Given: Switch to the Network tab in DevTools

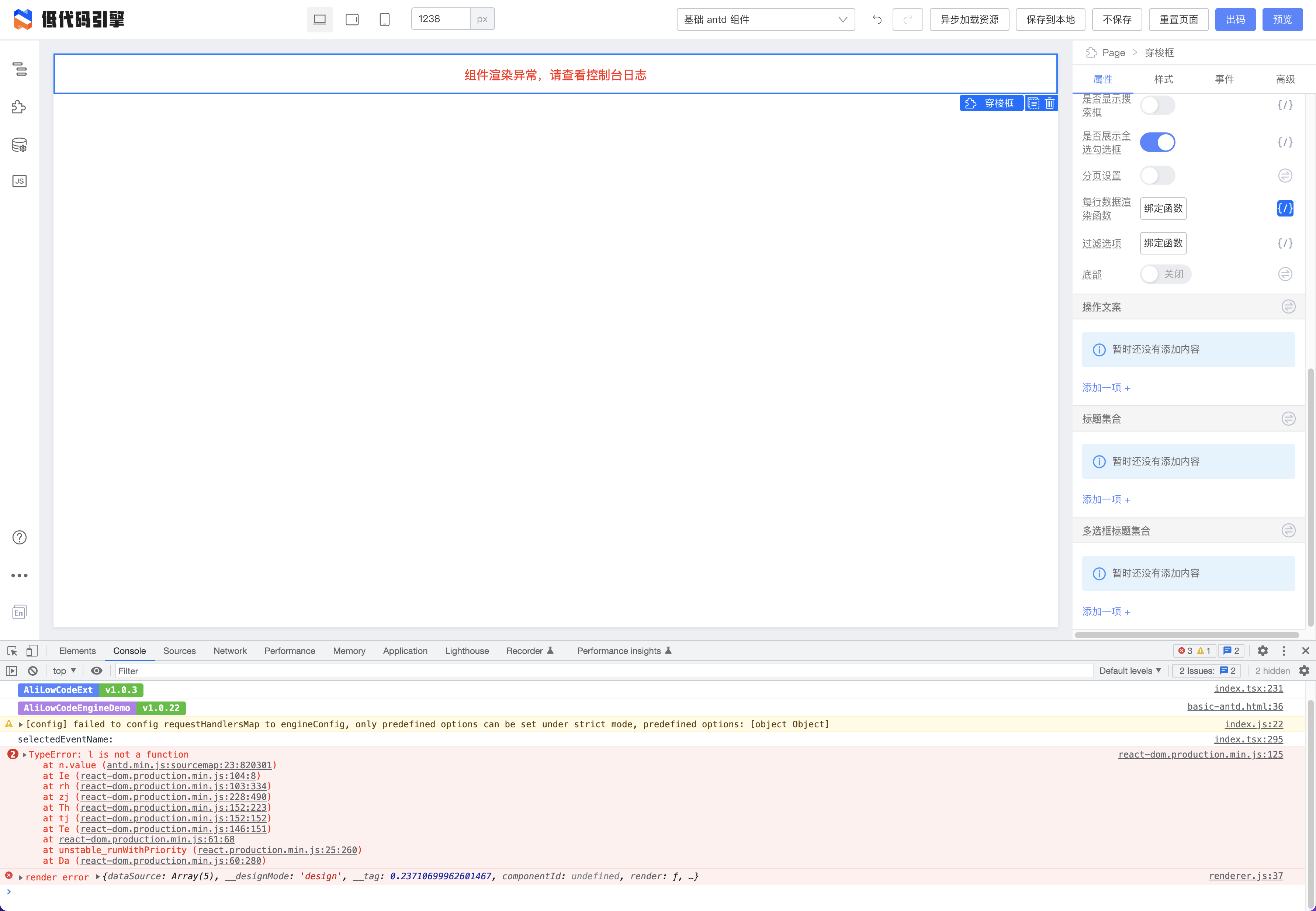Looking at the screenshot, I should 229,651.
